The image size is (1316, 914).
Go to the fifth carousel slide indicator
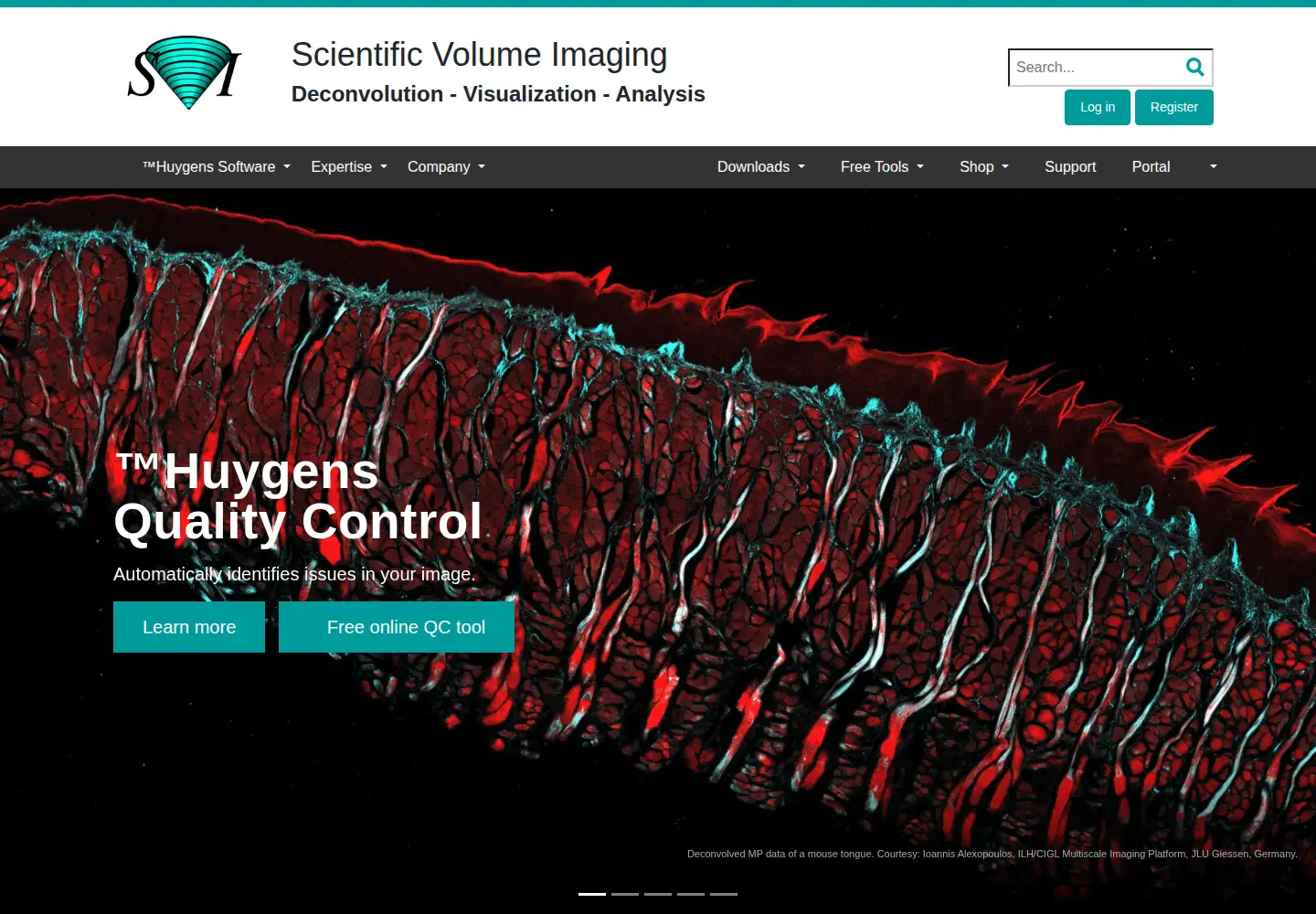[x=724, y=894]
